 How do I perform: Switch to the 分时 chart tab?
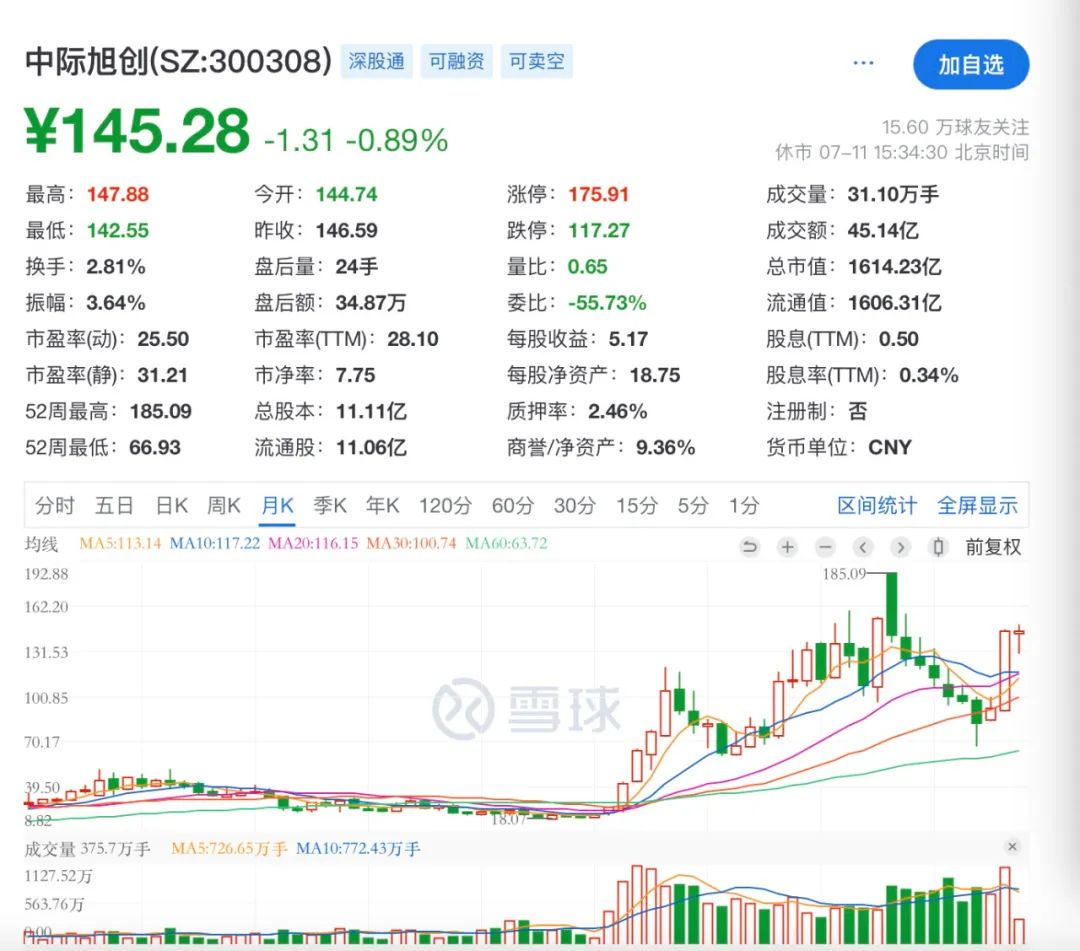click(54, 505)
